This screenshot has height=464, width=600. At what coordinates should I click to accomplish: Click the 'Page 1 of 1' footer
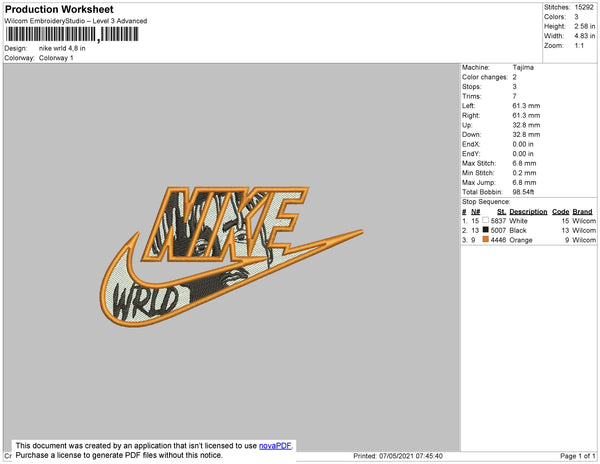click(x=578, y=456)
